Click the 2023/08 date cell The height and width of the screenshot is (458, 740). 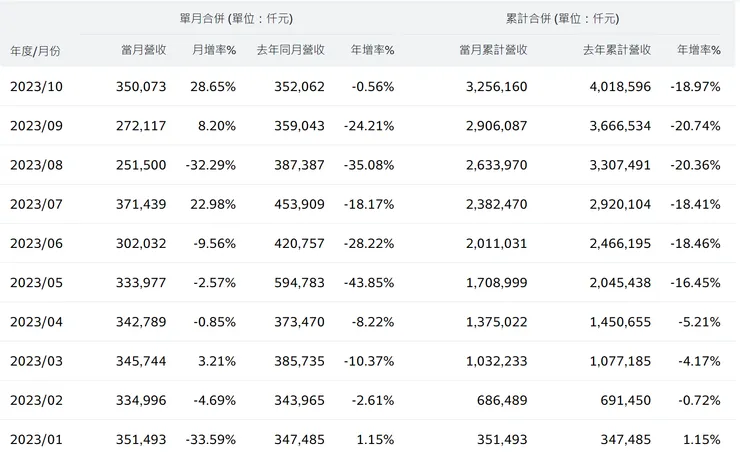tap(36, 165)
